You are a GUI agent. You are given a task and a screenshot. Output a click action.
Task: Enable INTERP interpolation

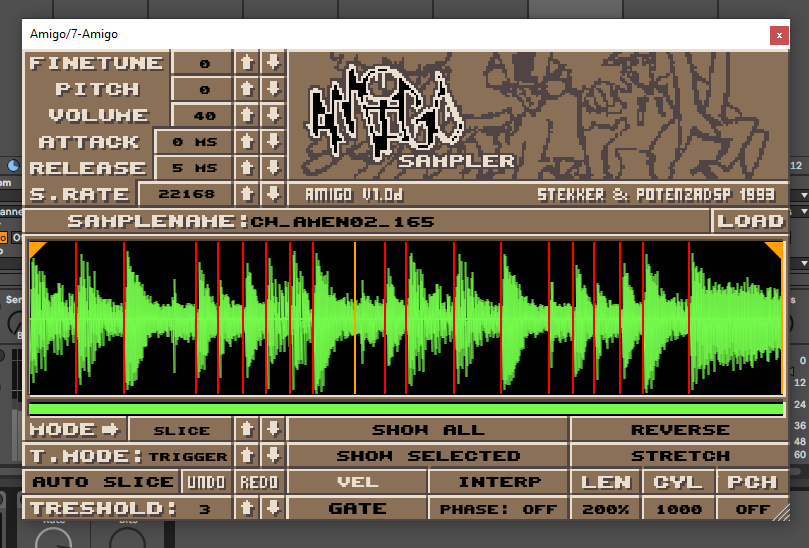[x=499, y=482]
